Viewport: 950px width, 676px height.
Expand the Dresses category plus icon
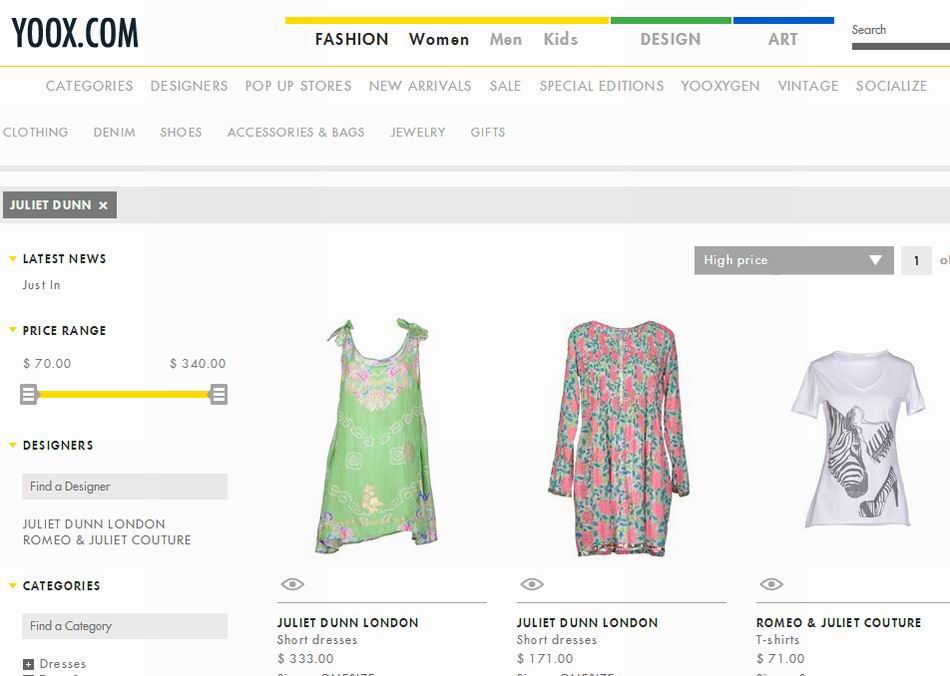(28, 664)
